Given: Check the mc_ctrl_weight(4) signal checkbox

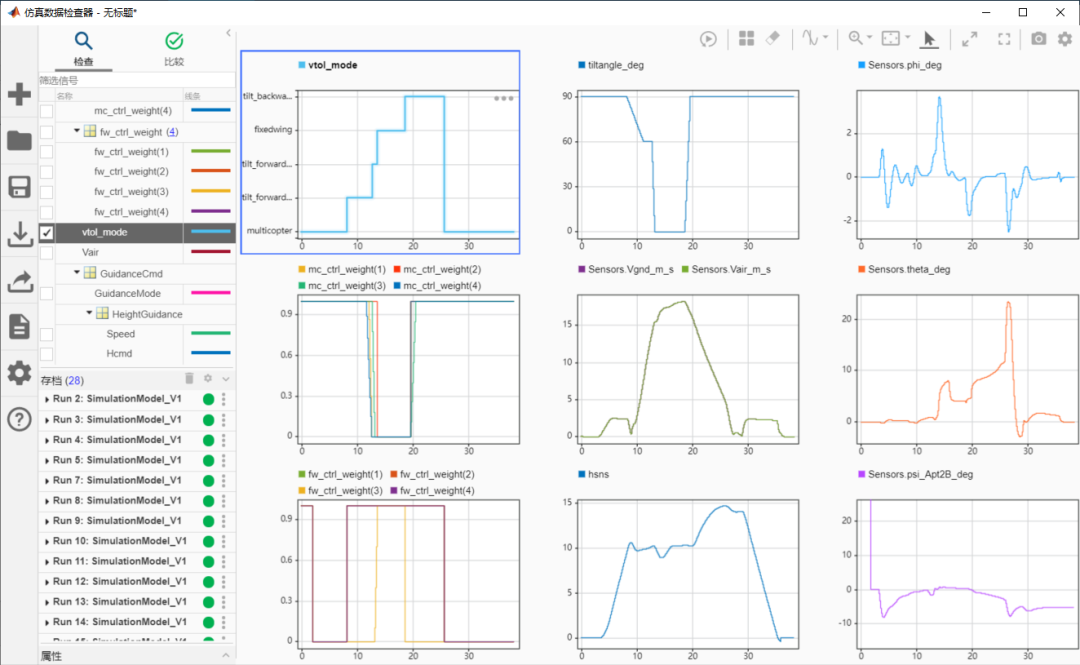Looking at the screenshot, I should click(x=46, y=111).
